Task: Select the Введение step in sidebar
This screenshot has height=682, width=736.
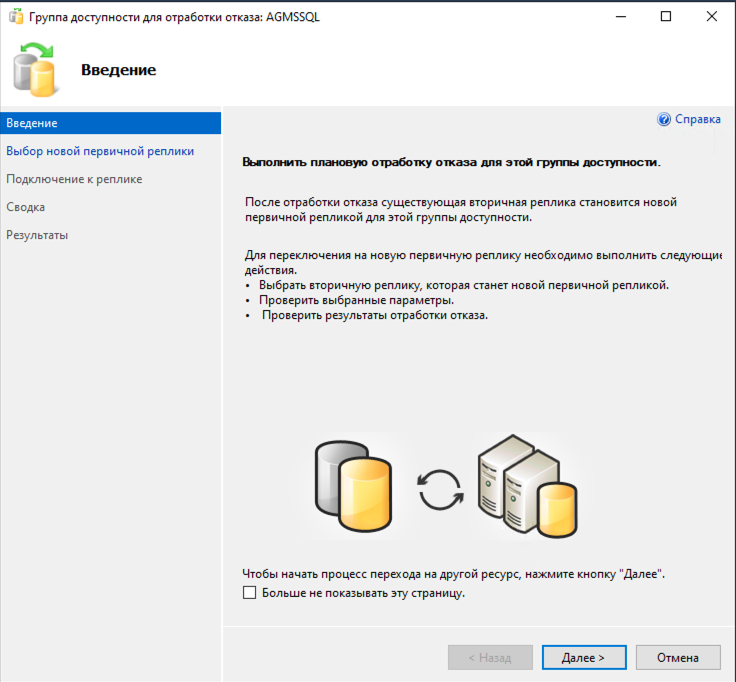Action: [x=111, y=123]
